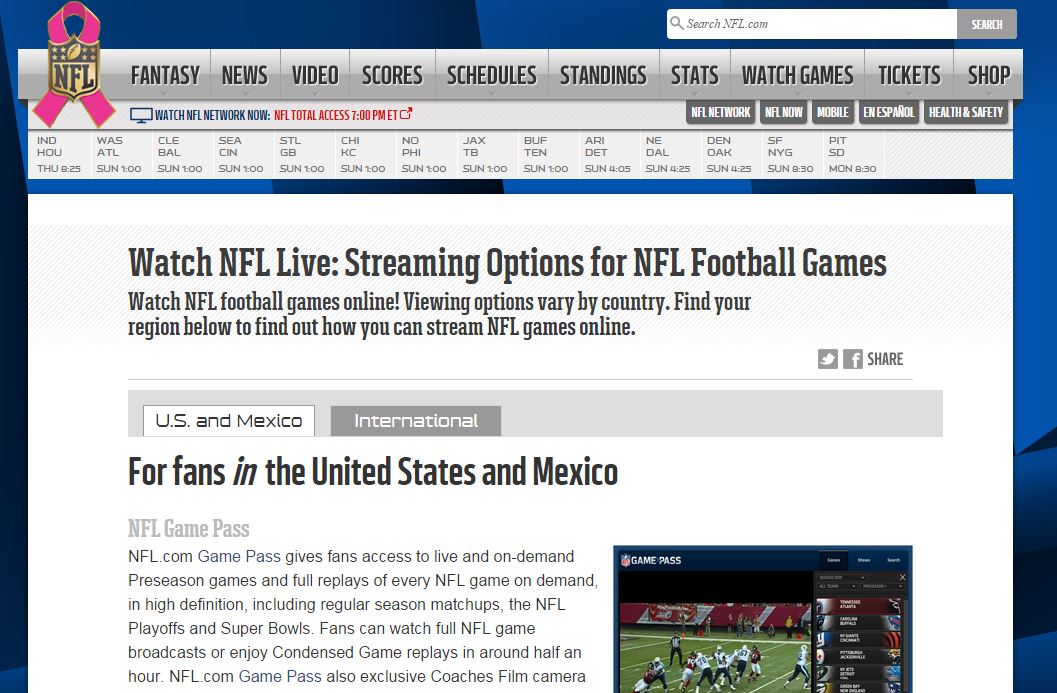Click the NFL shield logo
The width and height of the screenshot is (1057, 693).
click(x=73, y=65)
